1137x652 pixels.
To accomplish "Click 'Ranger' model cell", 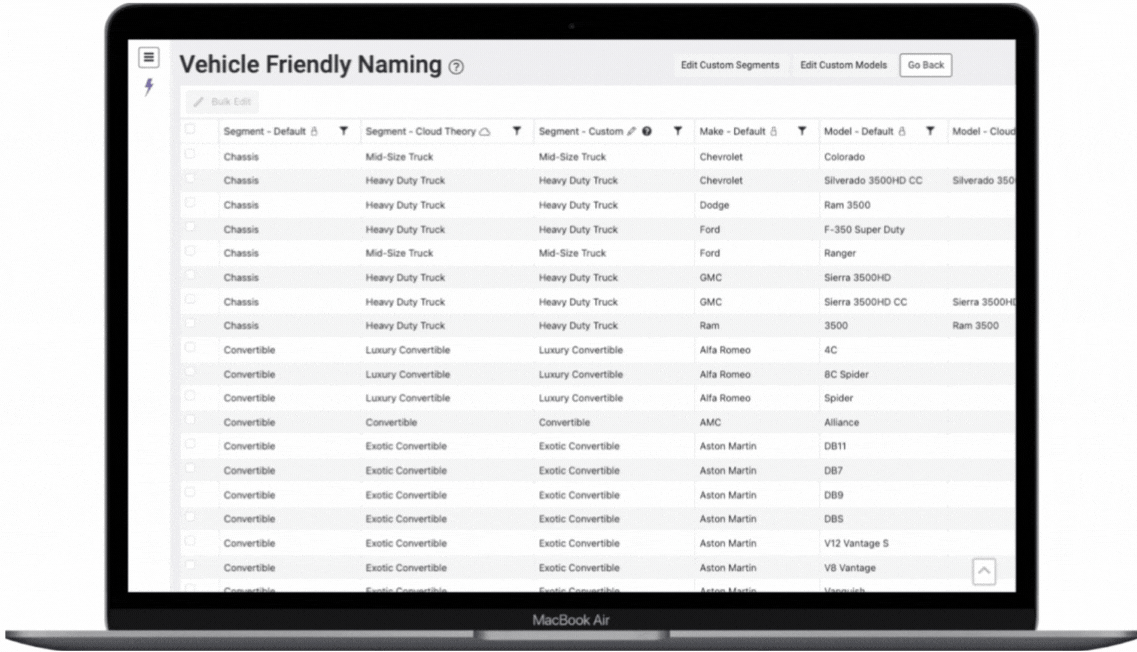I will 840,253.
